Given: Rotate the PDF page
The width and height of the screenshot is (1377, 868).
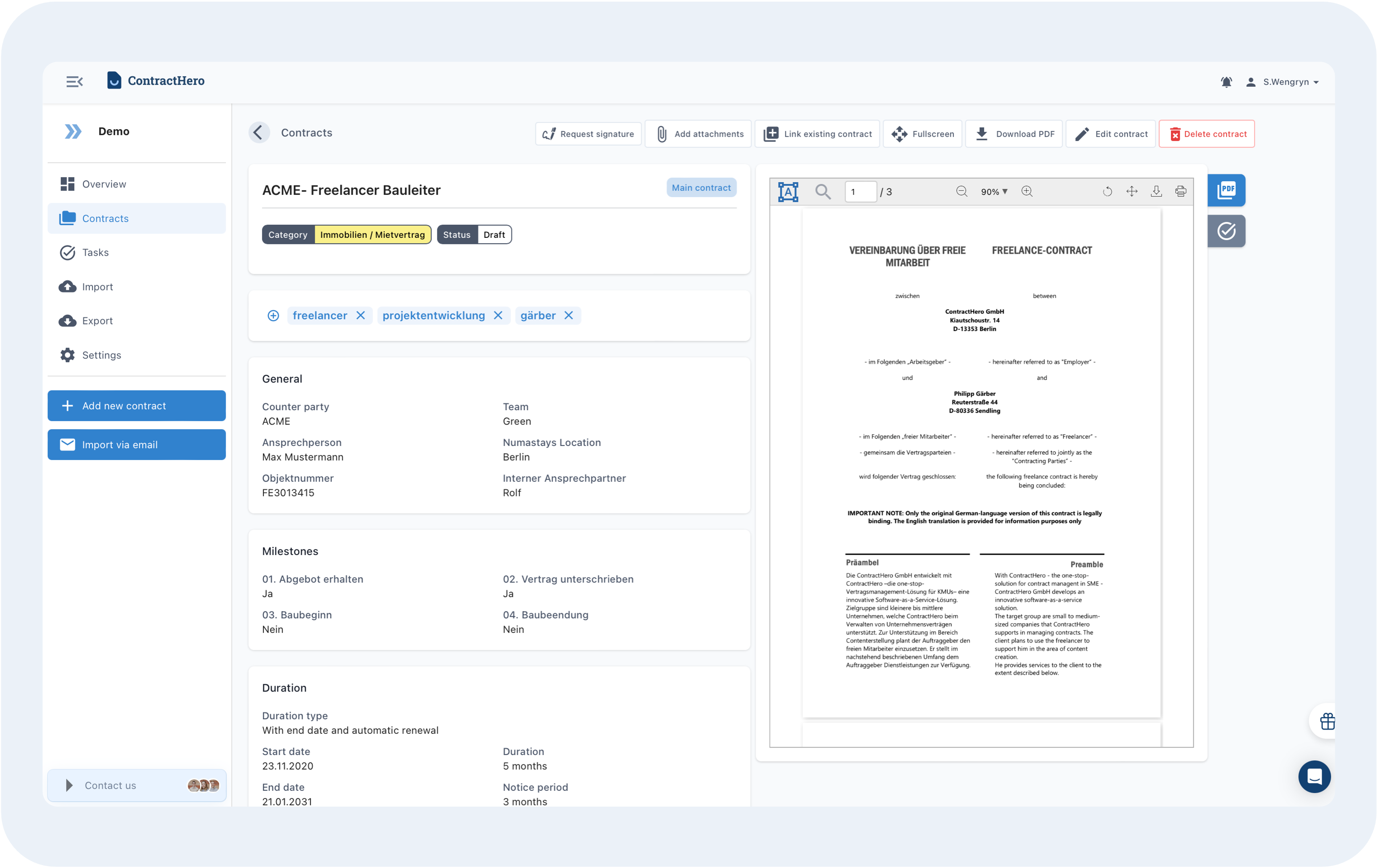Looking at the screenshot, I should point(1107,191).
